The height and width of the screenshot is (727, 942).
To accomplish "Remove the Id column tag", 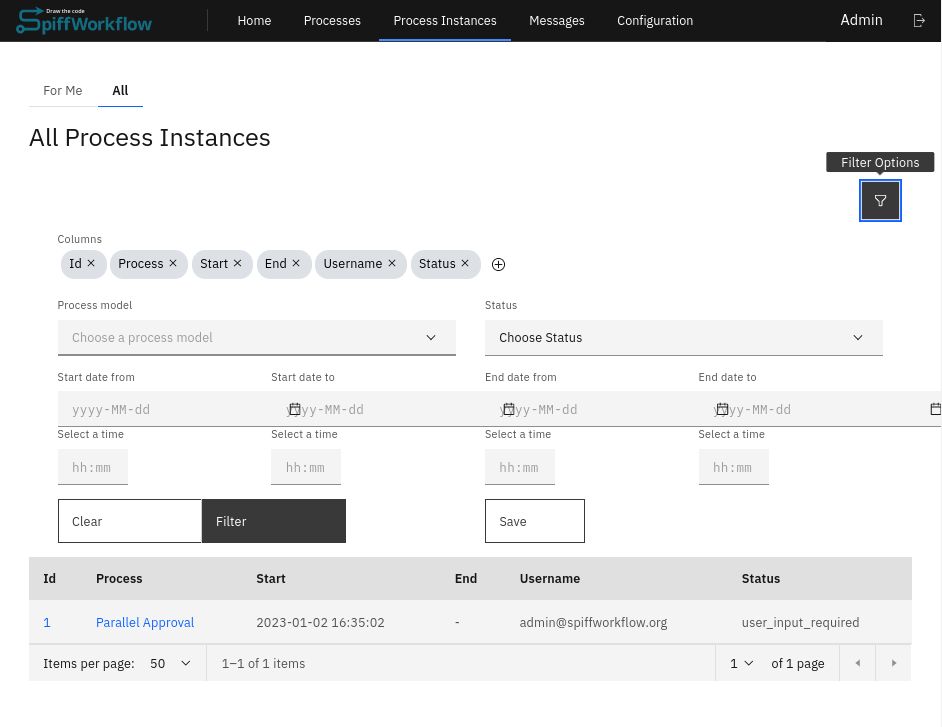I will pyautogui.click(x=91, y=263).
